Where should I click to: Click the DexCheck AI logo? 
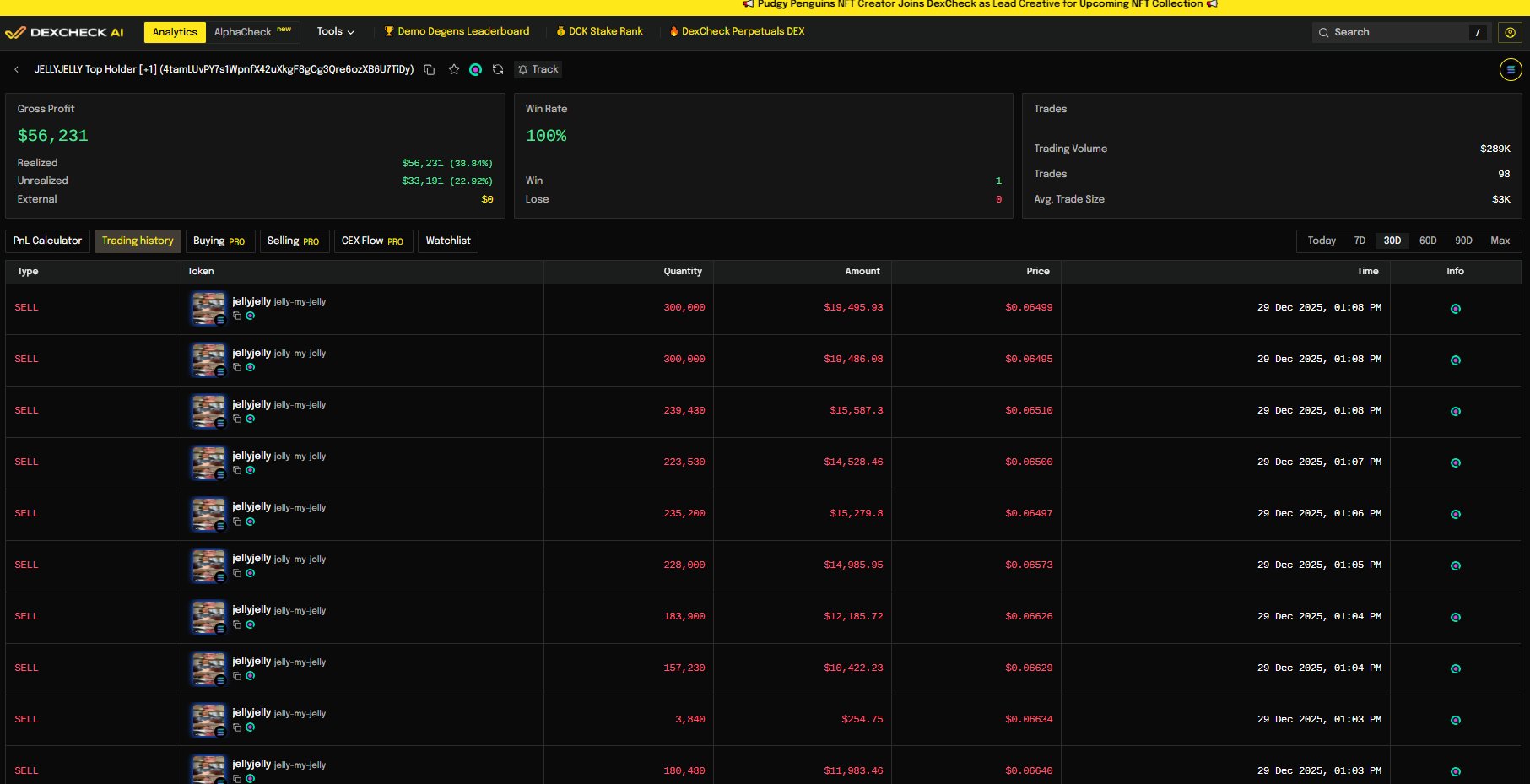65,33
